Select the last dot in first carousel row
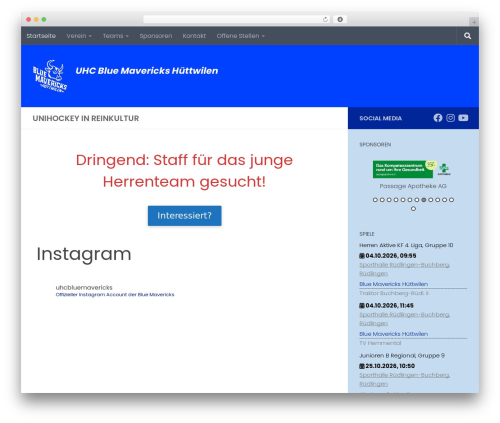The image size is (500, 423). [451, 200]
